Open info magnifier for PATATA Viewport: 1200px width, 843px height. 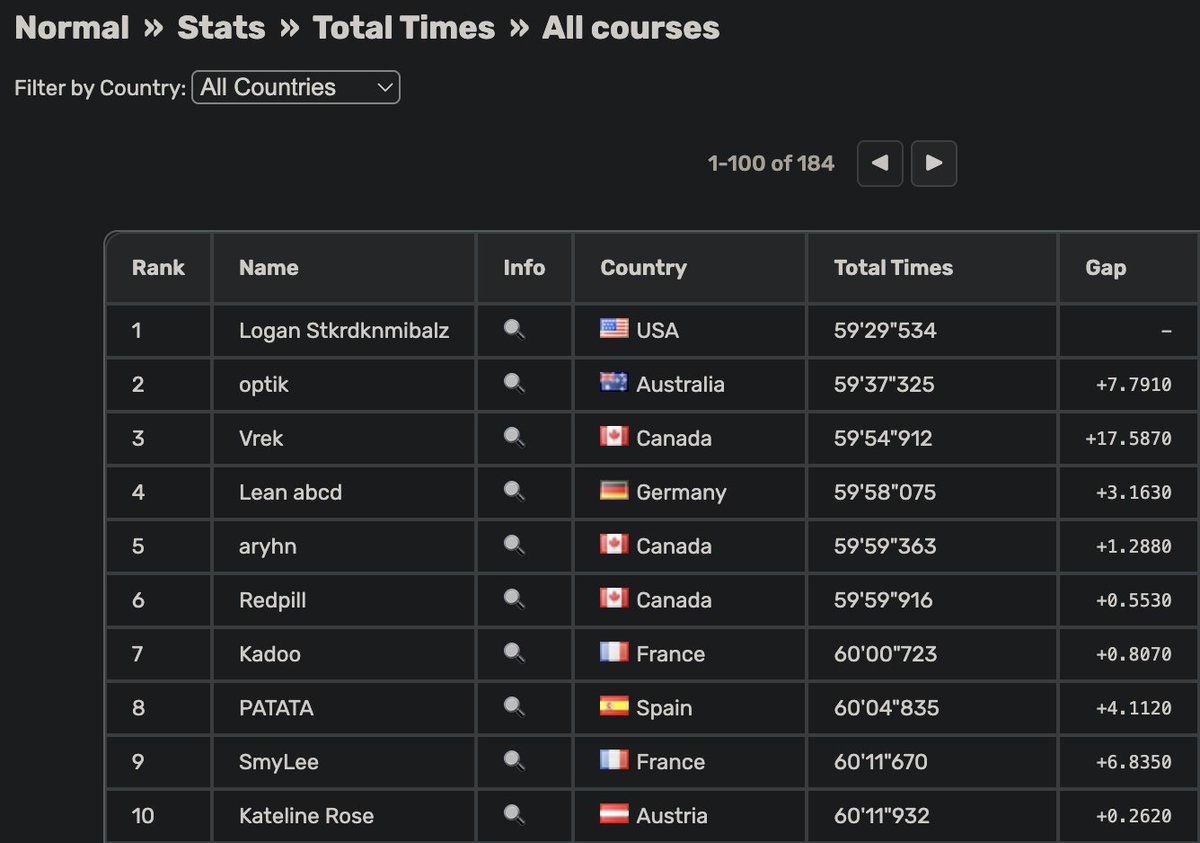point(514,707)
